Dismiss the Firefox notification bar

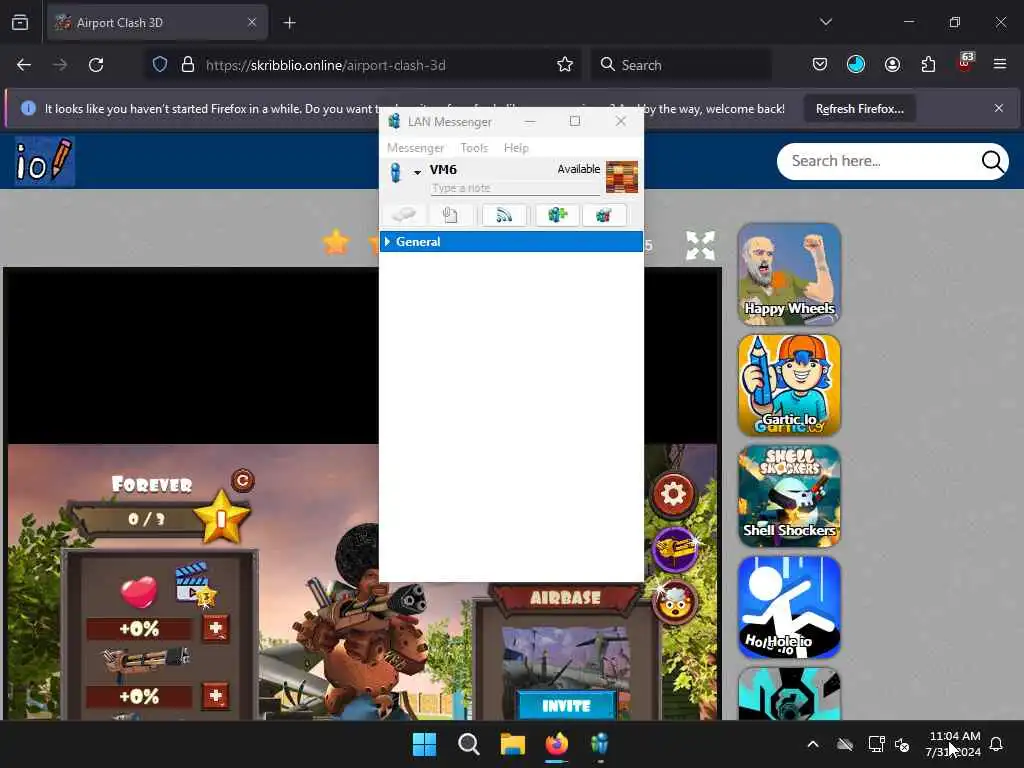pos(999,108)
